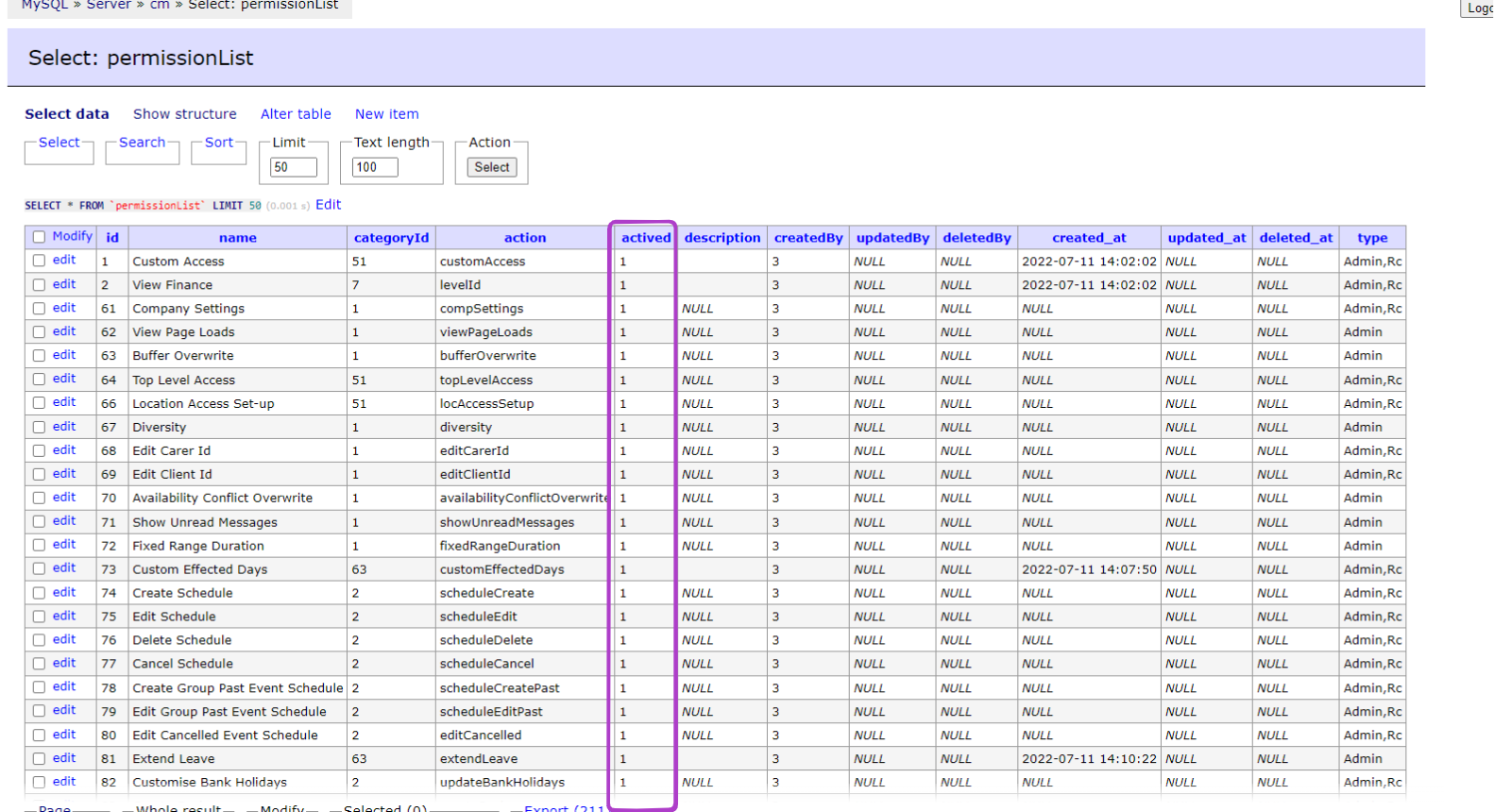Click the '2022-07-11 14:10:22' created_at cell
Image resolution: width=1494 pixels, height=812 pixels.
(x=1089, y=758)
